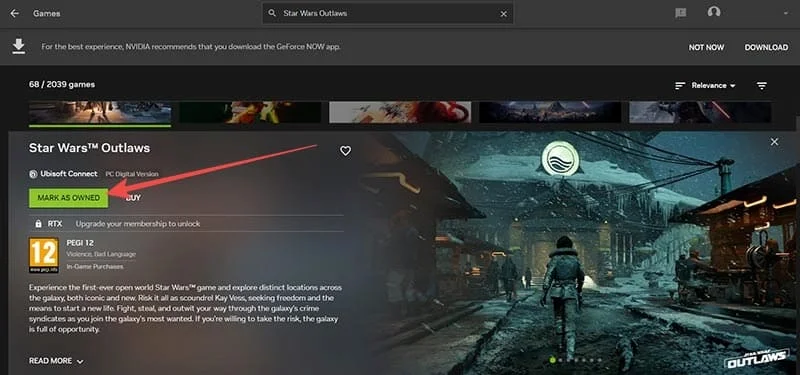Open the filter options icon
This screenshot has width=800, height=375.
click(x=762, y=86)
